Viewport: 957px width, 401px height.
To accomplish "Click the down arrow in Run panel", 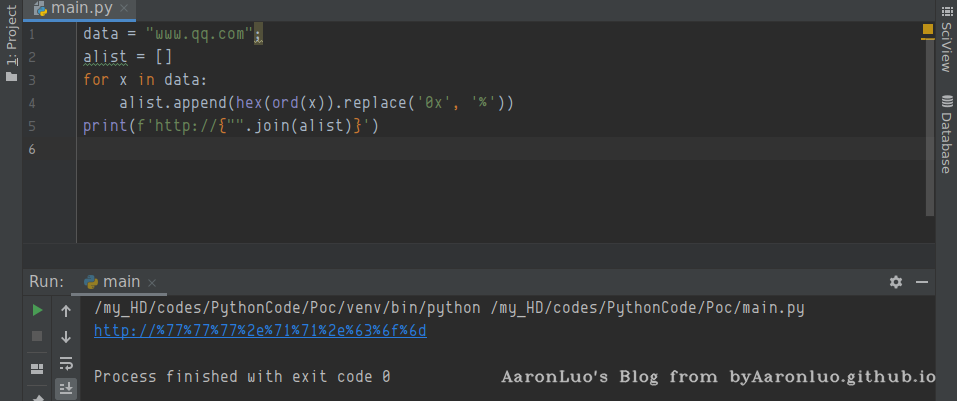I will pyautogui.click(x=66, y=337).
